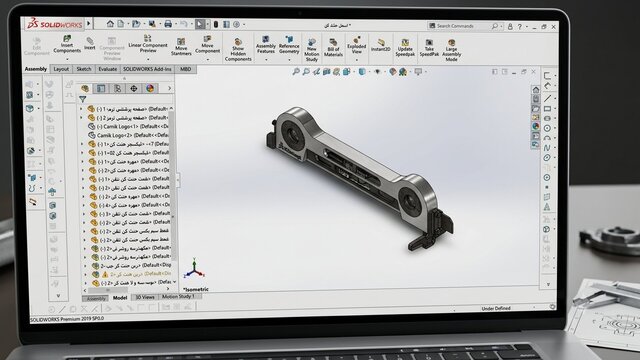Toggle Large Assembly Mode
This screenshot has height=360, width=640.
pyautogui.click(x=451, y=51)
